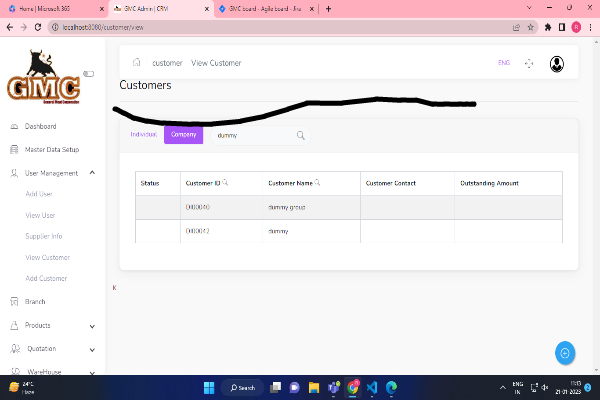The image size is (600, 400).
Task: Open Dashboard from the sidebar
Action: [40, 126]
